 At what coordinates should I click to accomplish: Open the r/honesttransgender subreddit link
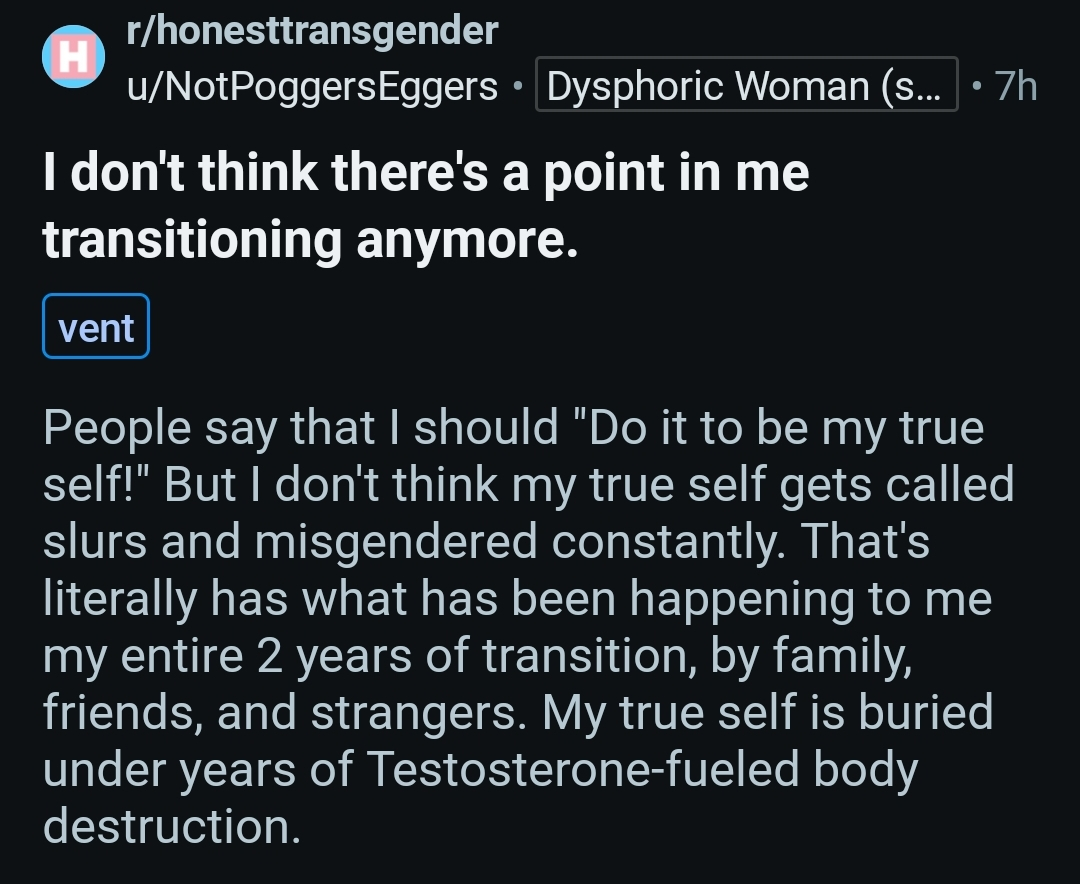(x=311, y=31)
